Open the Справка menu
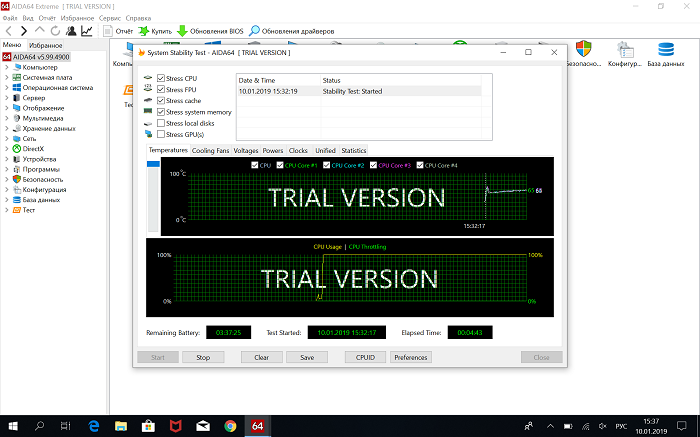The image size is (700, 437). click(138, 18)
